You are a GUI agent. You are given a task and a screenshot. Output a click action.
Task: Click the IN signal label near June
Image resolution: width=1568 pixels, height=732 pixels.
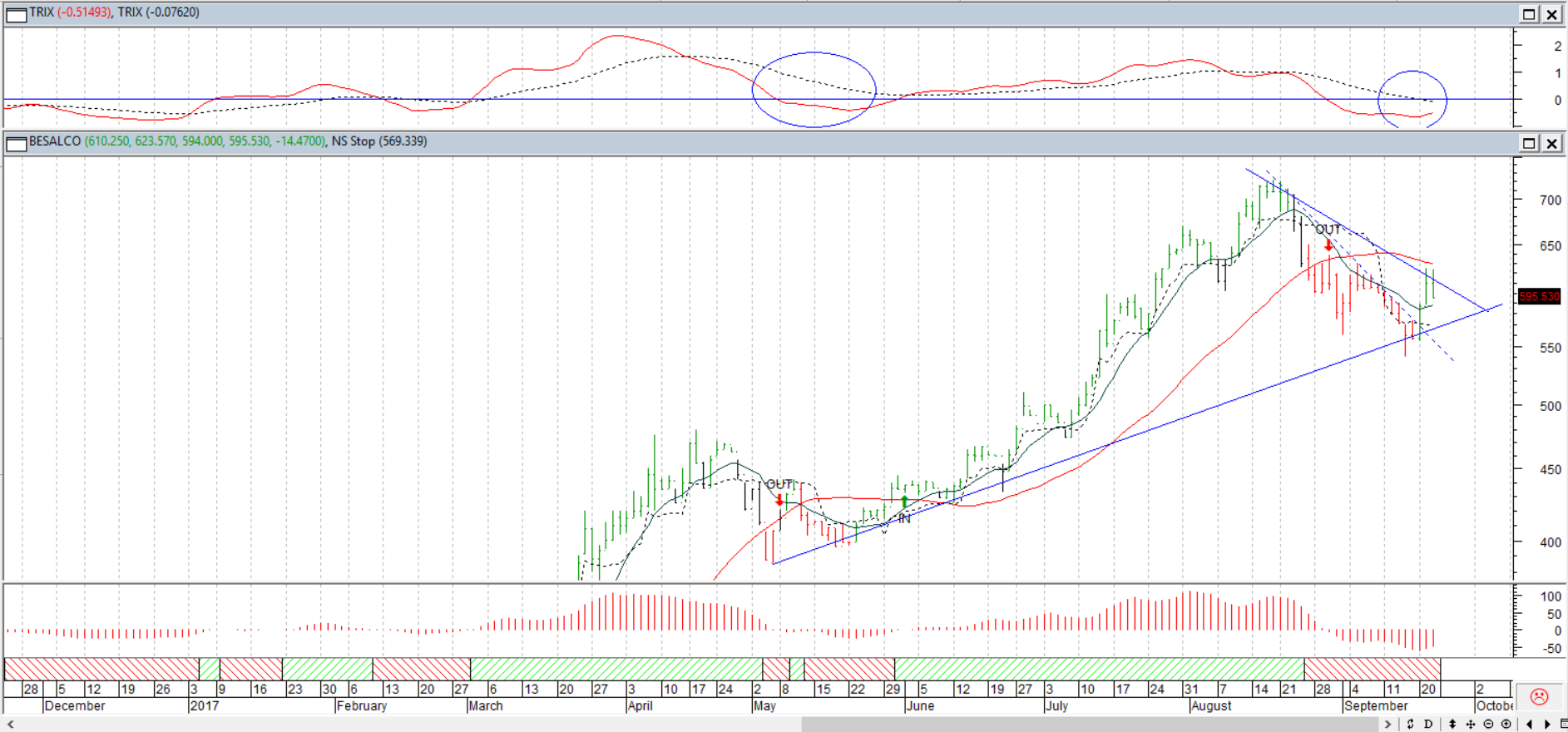(905, 518)
